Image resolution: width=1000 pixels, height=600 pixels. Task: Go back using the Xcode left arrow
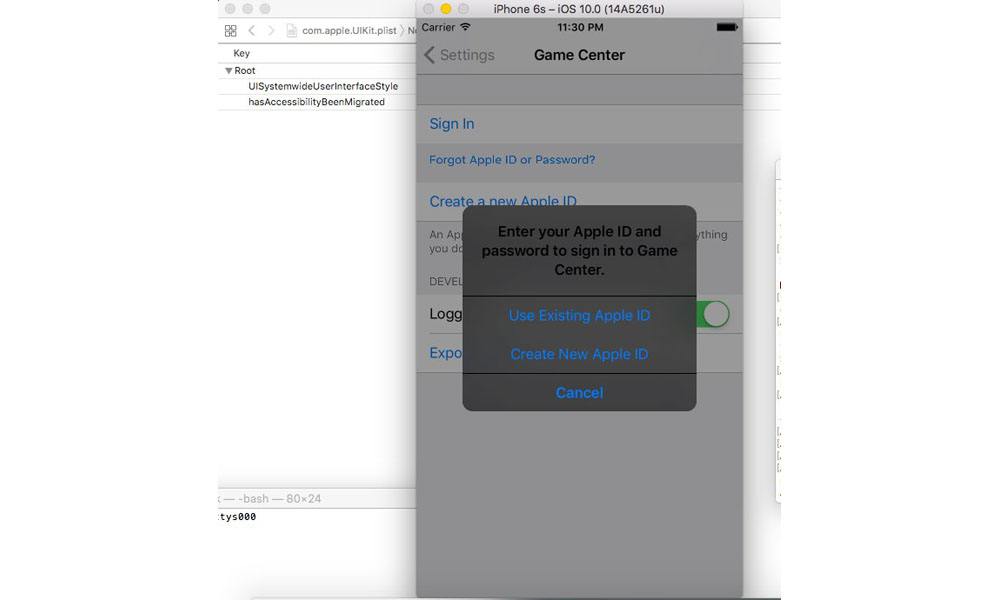tap(252, 31)
